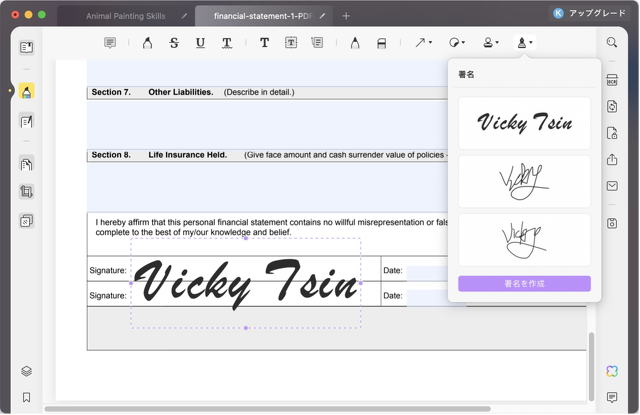The height and width of the screenshot is (415, 640).
Task: Click the eraser tool in the toolbar
Action: click(381, 43)
